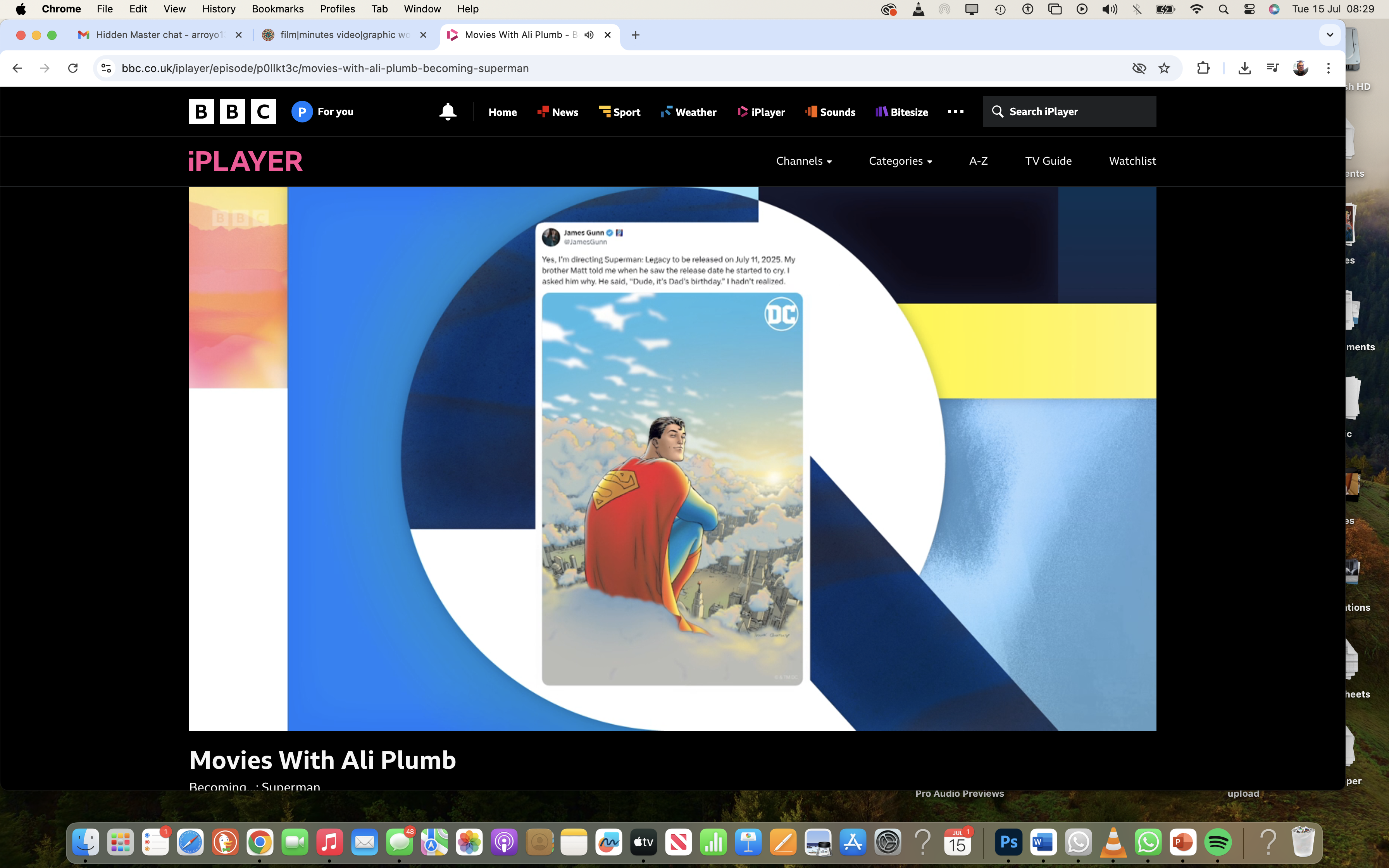Image resolution: width=1389 pixels, height=868 pixels.
Task: Open Chrome media controls icon
Action: 1272,68
